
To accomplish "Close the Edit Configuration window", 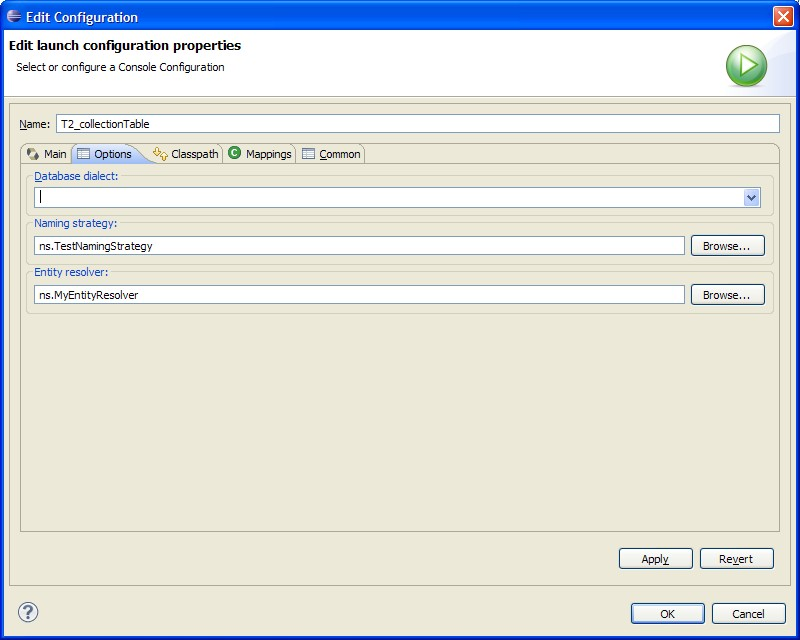I will click(x=783, y=16).
